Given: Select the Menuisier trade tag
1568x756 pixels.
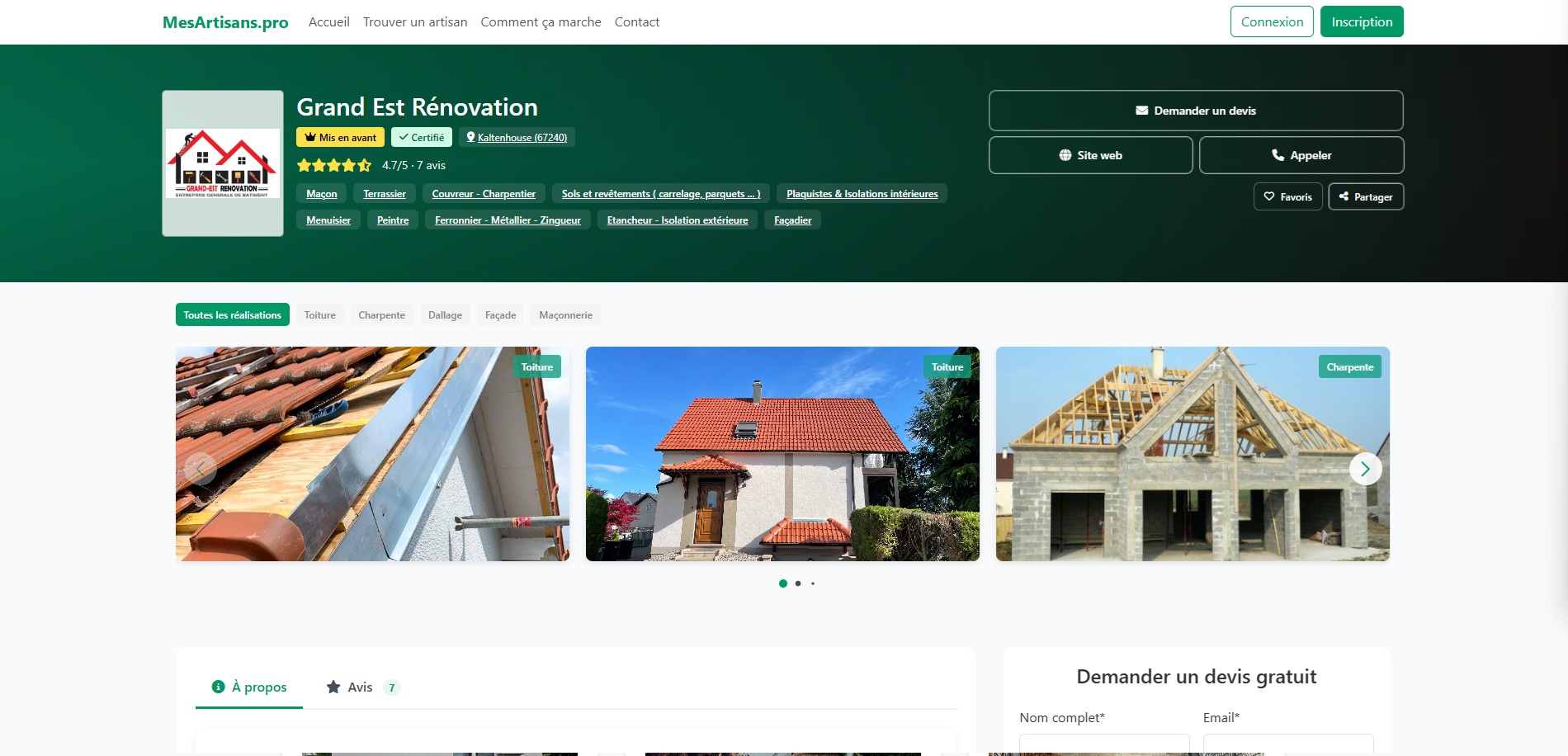Looking at the screenshot, I should (328, 220).
